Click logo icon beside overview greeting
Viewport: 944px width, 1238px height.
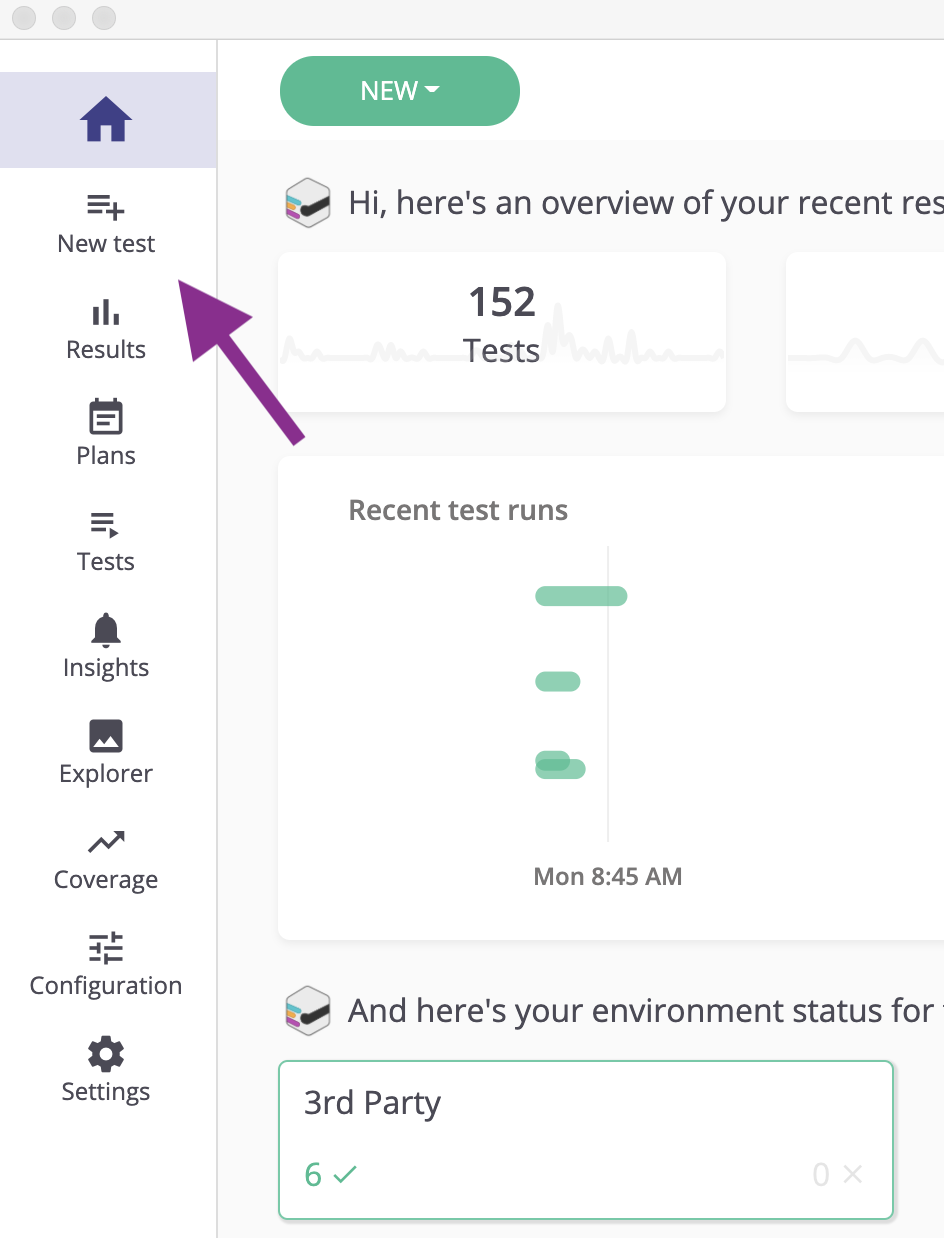pos(308,203)
